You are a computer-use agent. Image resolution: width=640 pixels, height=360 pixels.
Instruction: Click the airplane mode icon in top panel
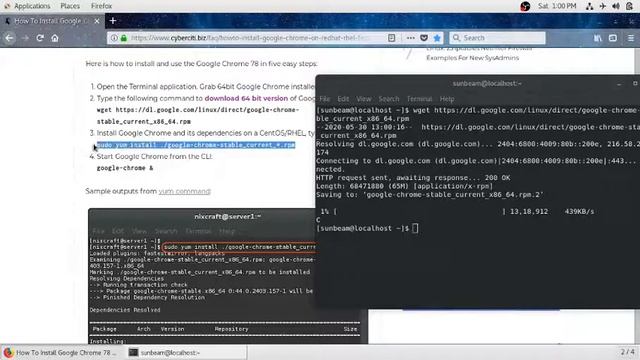point(602,6)
